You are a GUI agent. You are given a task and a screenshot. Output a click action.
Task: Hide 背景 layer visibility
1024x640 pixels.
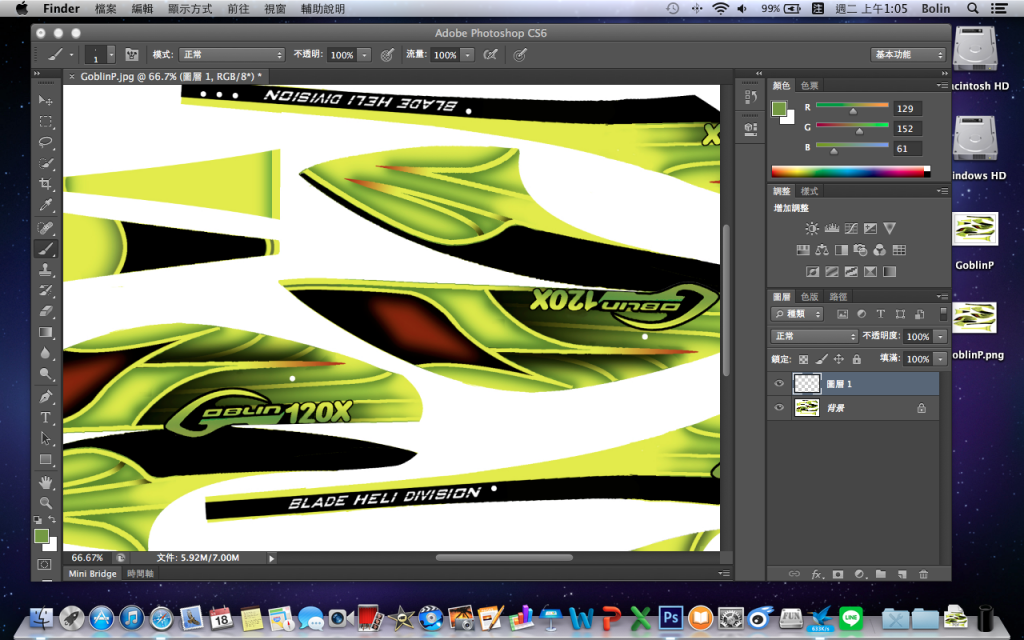[x=778, y=408]
